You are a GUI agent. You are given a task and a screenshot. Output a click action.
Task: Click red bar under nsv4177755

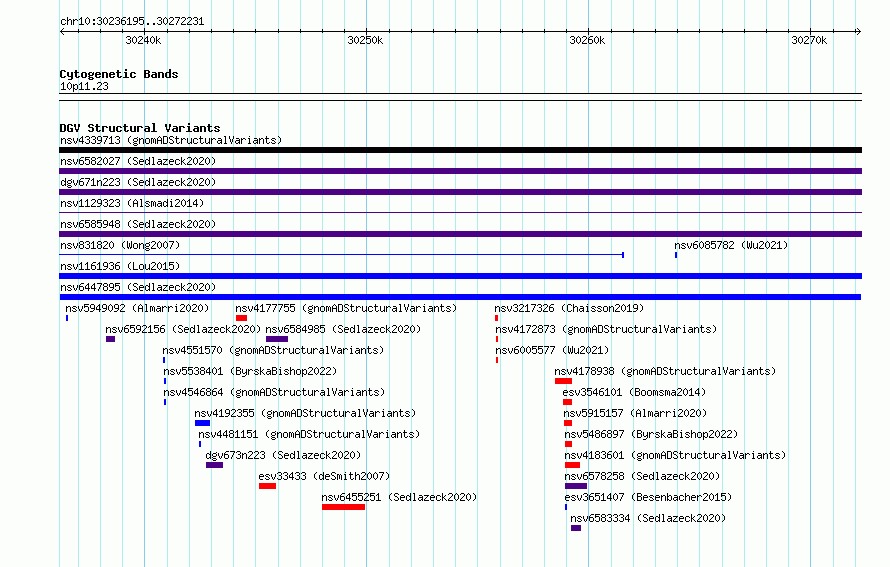pyautogui.click(x=241, y=318)
